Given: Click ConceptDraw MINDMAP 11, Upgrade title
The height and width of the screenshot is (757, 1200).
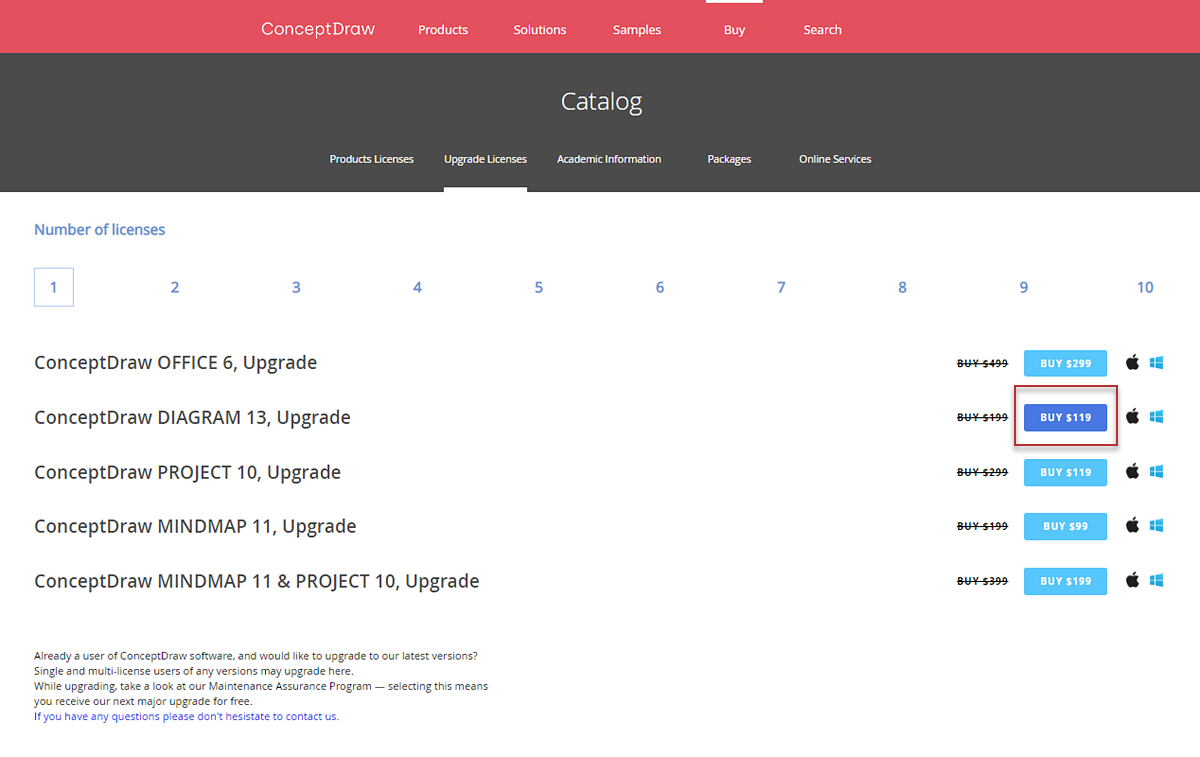Looking at the screenshot, I should (x=195, y=526).
